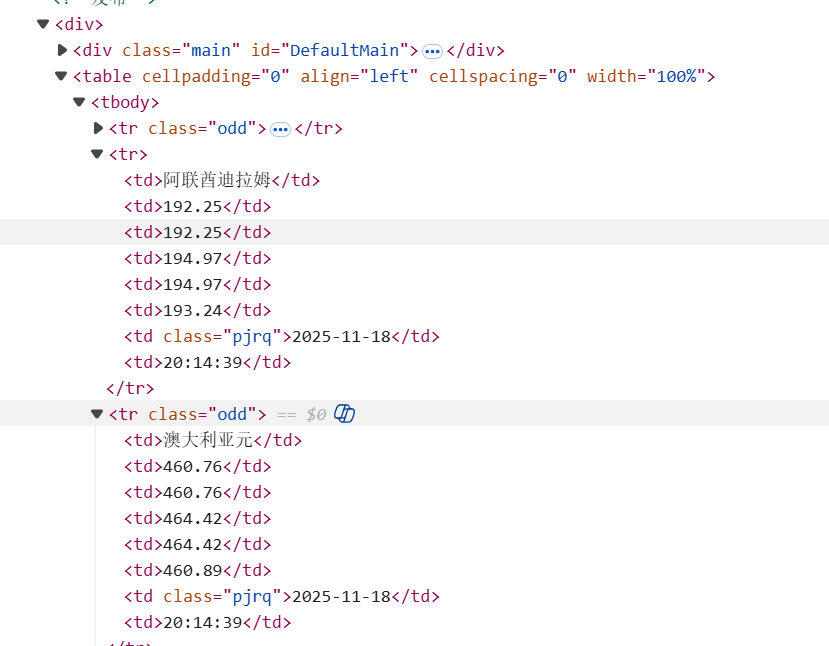The width and height of the screenshot is (829, 646).
Task: Select the td with text 阿联酋迪拉姆
Action: (222, 180)
